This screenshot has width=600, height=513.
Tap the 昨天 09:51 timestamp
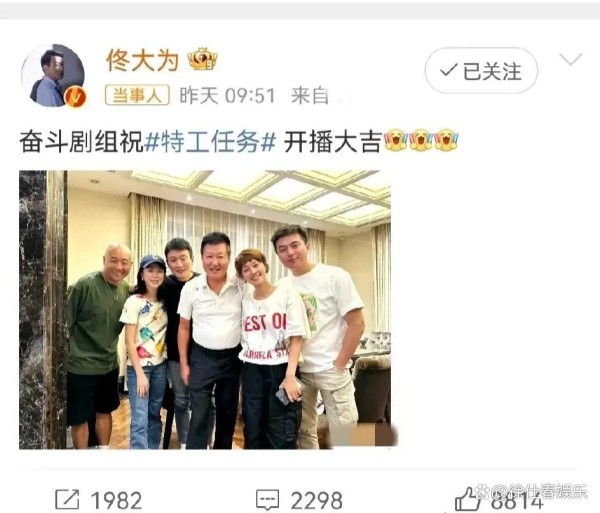pos(227,96)
